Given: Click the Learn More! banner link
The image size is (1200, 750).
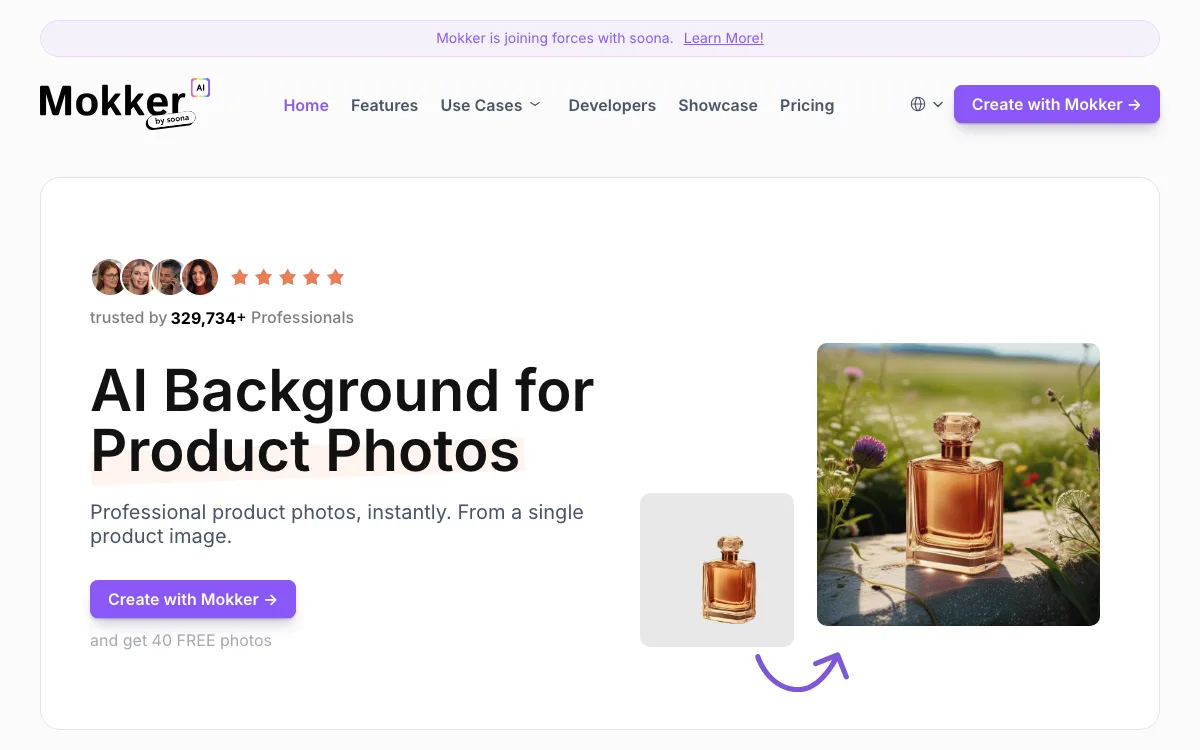Looking at the screenshot, I should pos(723,38).
